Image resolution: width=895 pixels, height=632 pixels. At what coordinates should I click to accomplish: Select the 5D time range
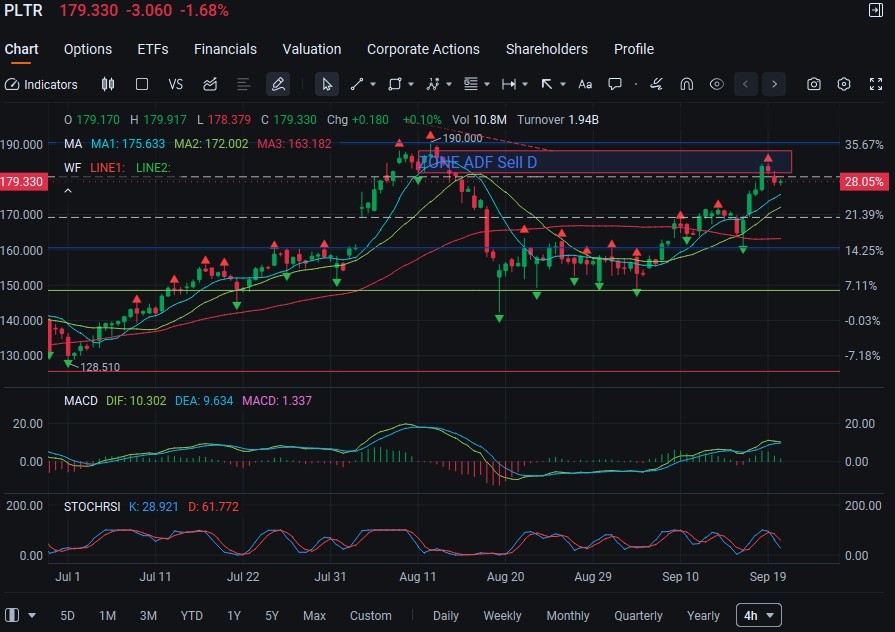point(67,615)
